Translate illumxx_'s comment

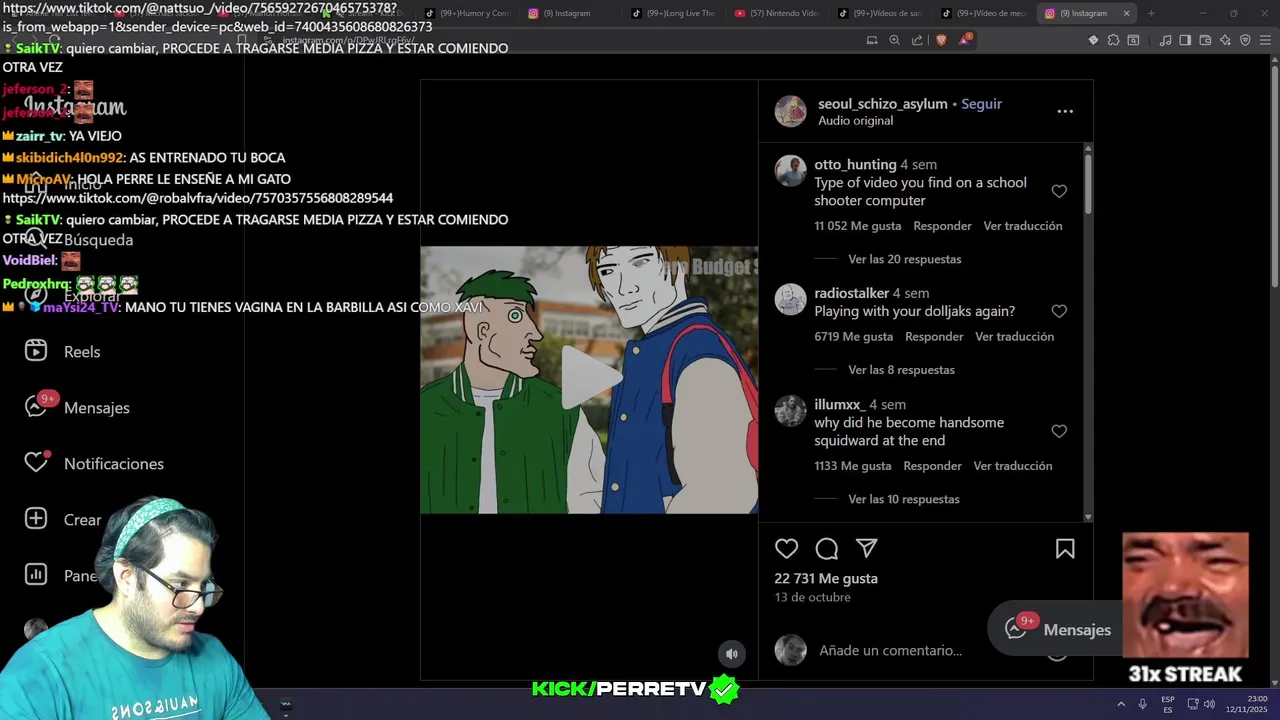1012,466
